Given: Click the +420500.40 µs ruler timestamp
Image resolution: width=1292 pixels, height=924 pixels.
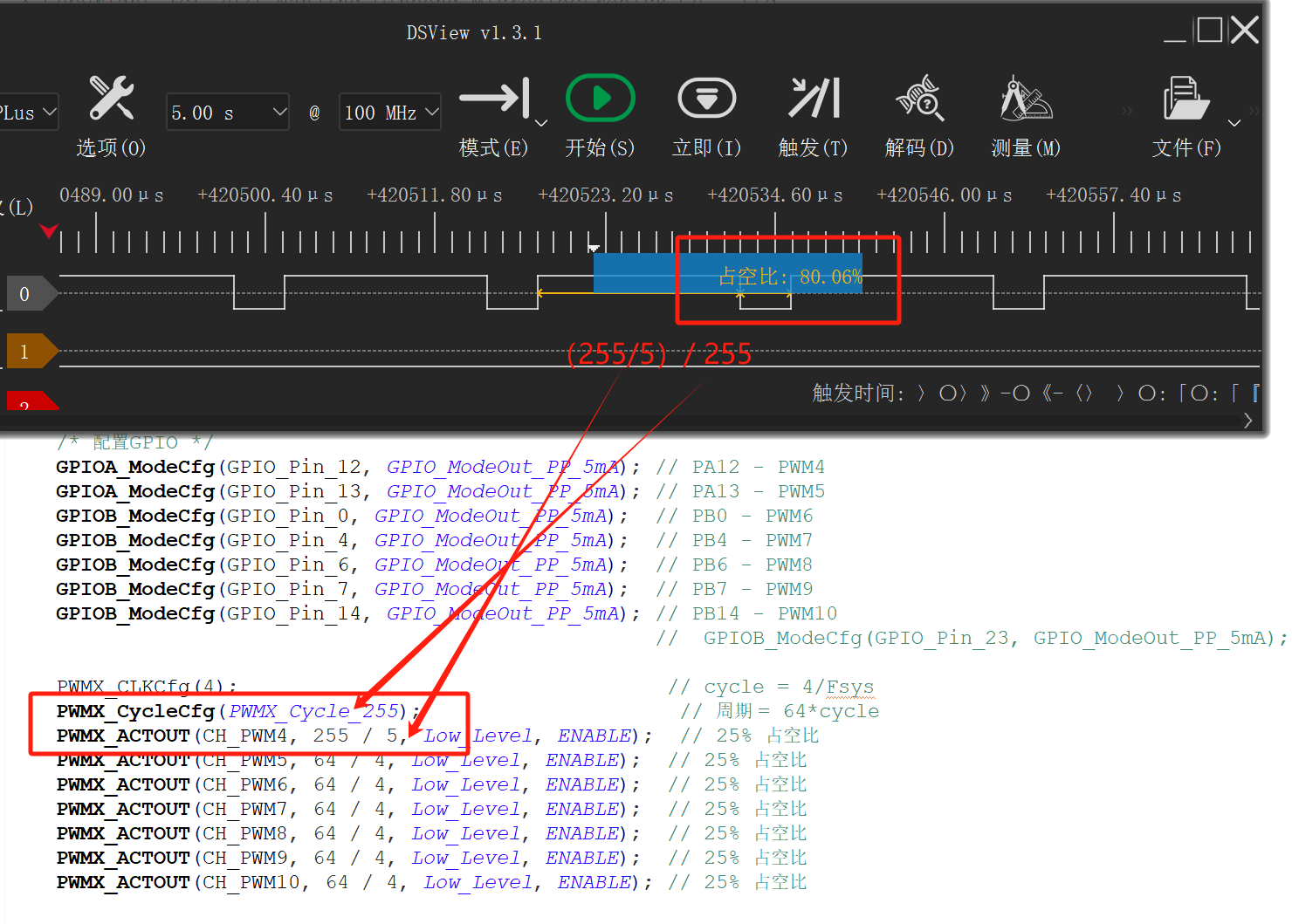Looking at the screenshot, I should coord(265,195).
